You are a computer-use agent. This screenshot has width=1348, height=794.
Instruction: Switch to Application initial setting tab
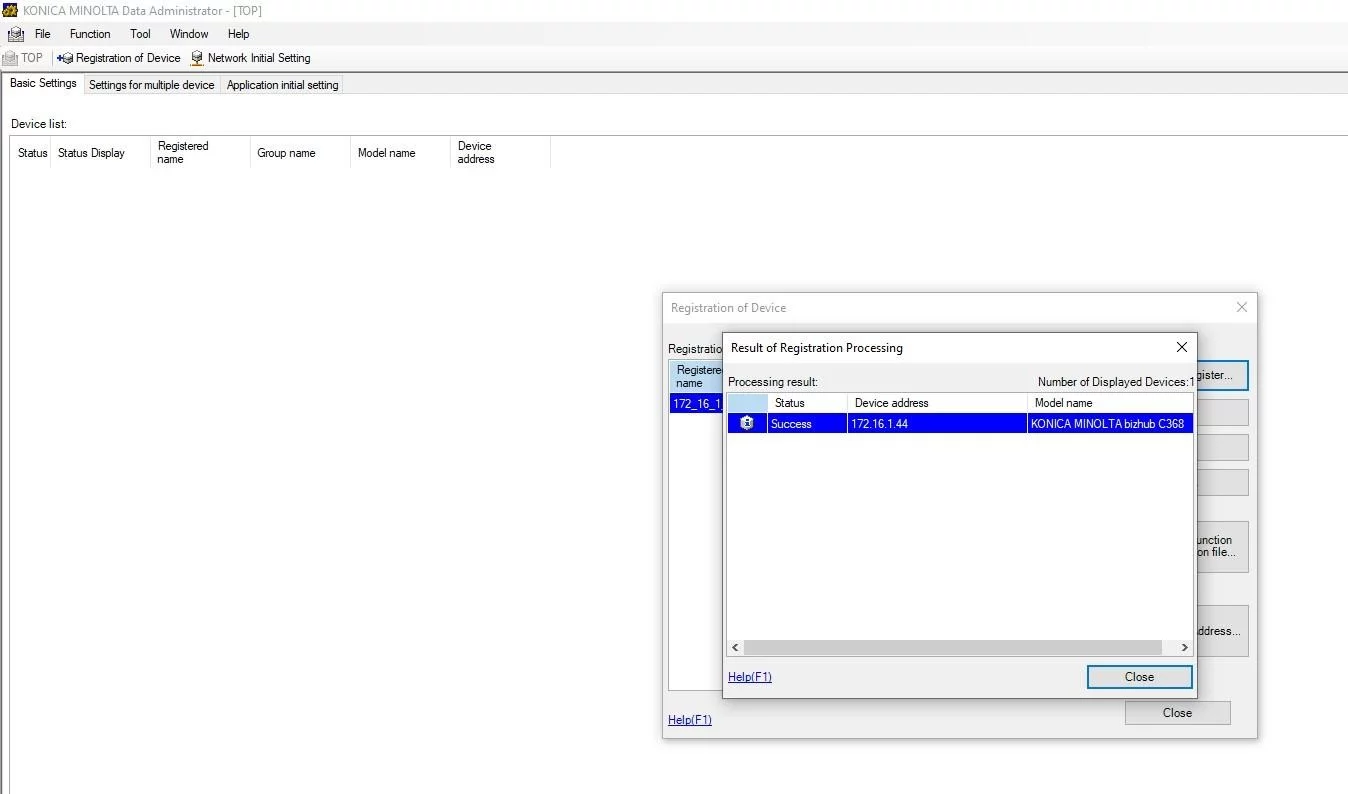(282, 85)
